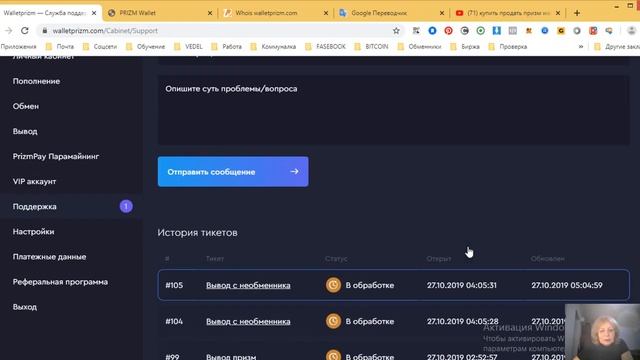Open VIP аккаунт in the sidebar
Screen dimensions: 640x360
pos(34,181)
